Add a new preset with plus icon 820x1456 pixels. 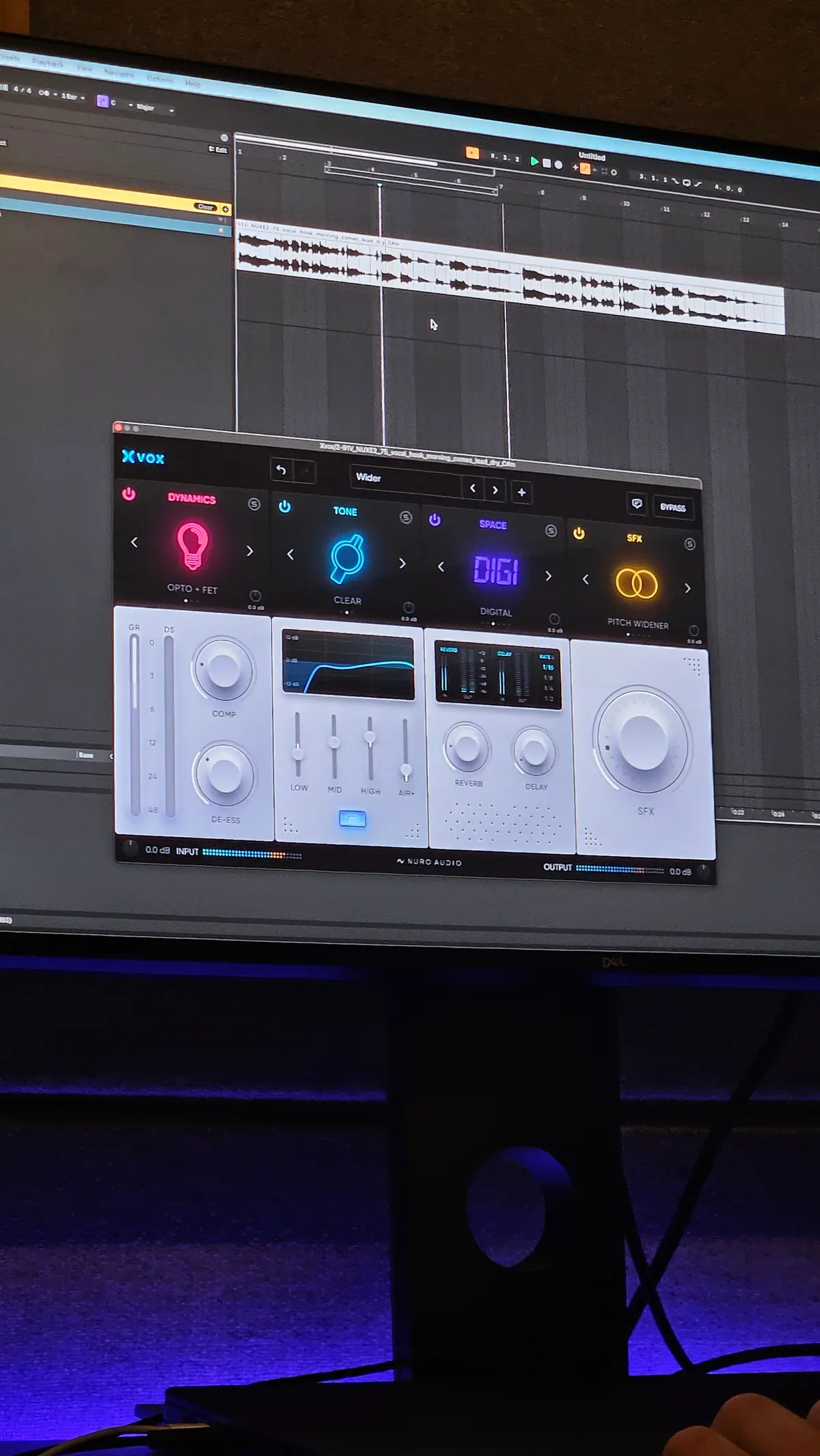pyautogui.click(x=521, y=492)
